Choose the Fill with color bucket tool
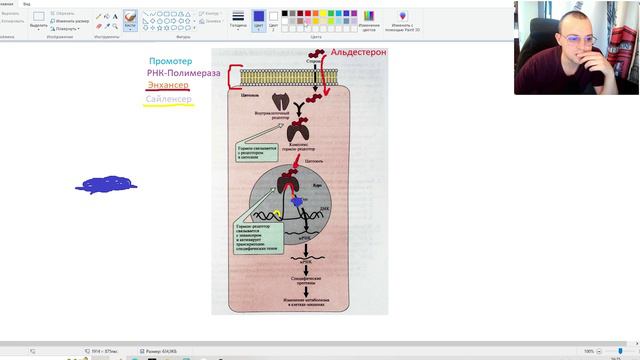 [x=107, y=16]
